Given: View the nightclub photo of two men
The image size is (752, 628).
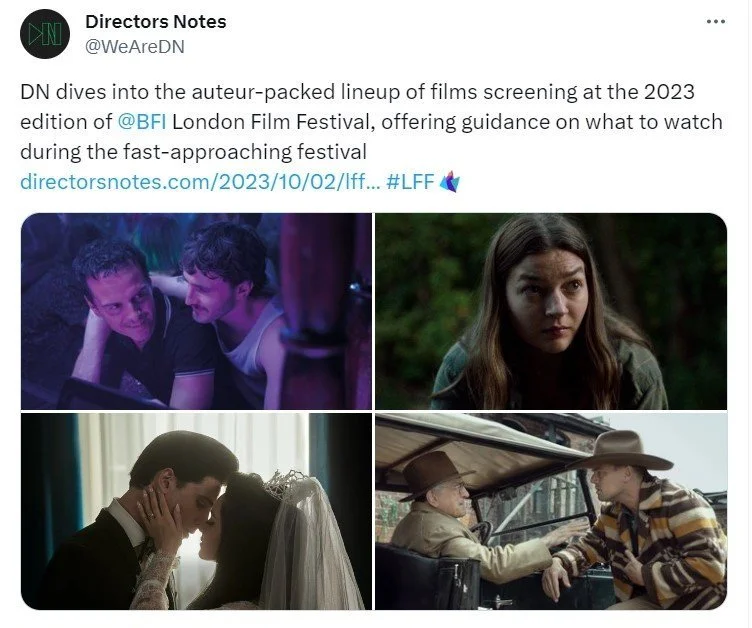Looking at the screenshot, I should [x=196, y=311].
